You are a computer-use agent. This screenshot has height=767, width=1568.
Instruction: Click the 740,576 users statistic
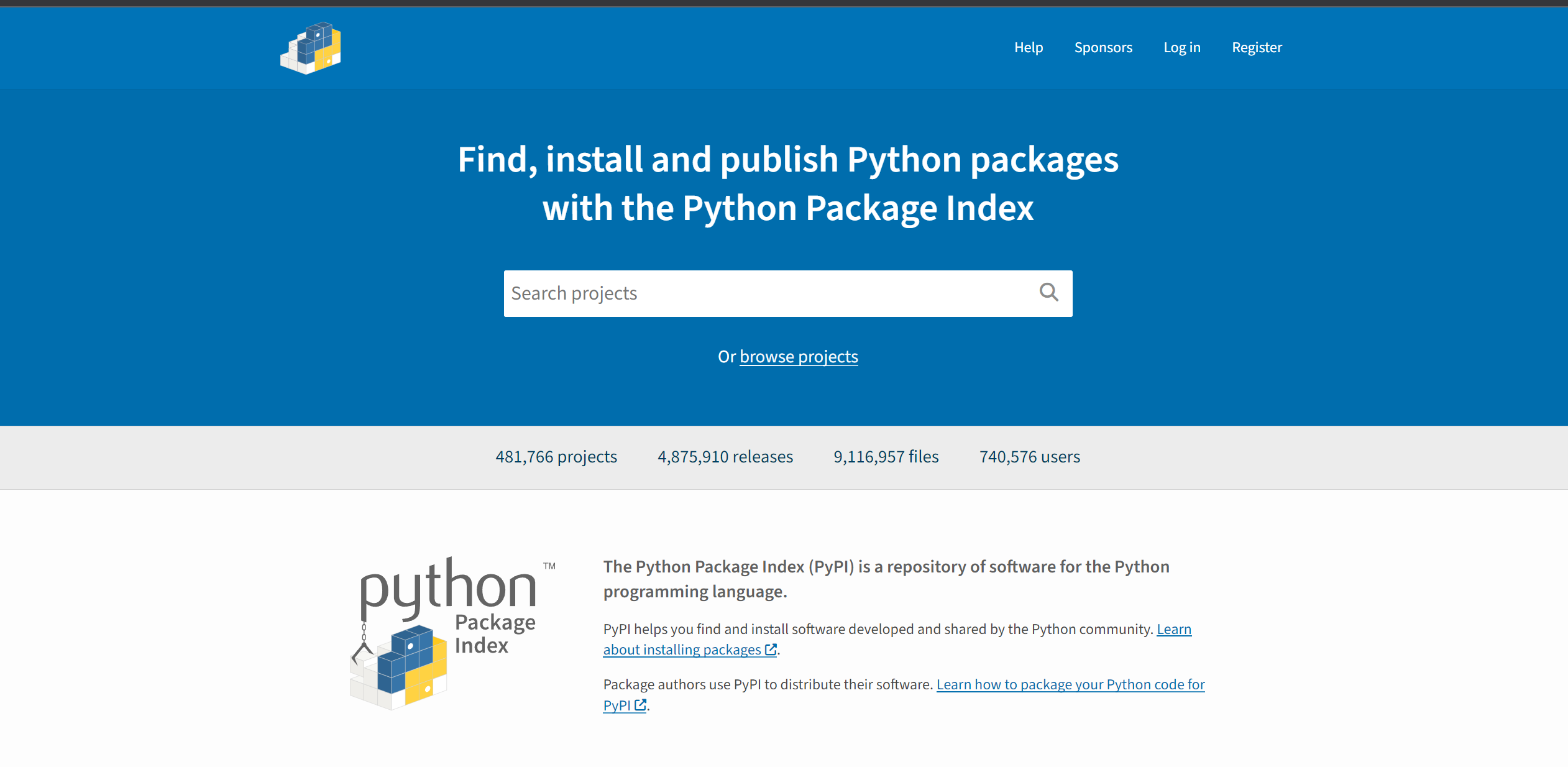(x=1030, y=457)
